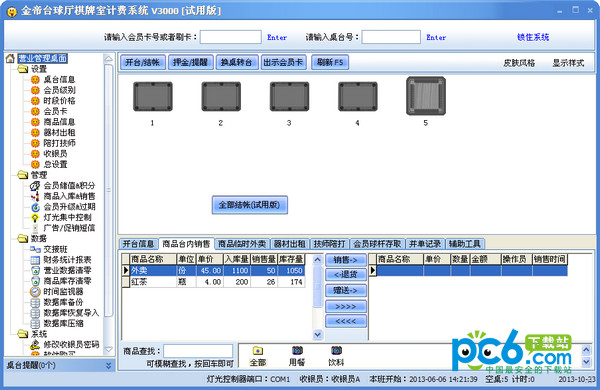The width and height of the screenshot is (600, 390).
Task: Click the 开台/结帐 toolbar button
Action: point(143,62)
